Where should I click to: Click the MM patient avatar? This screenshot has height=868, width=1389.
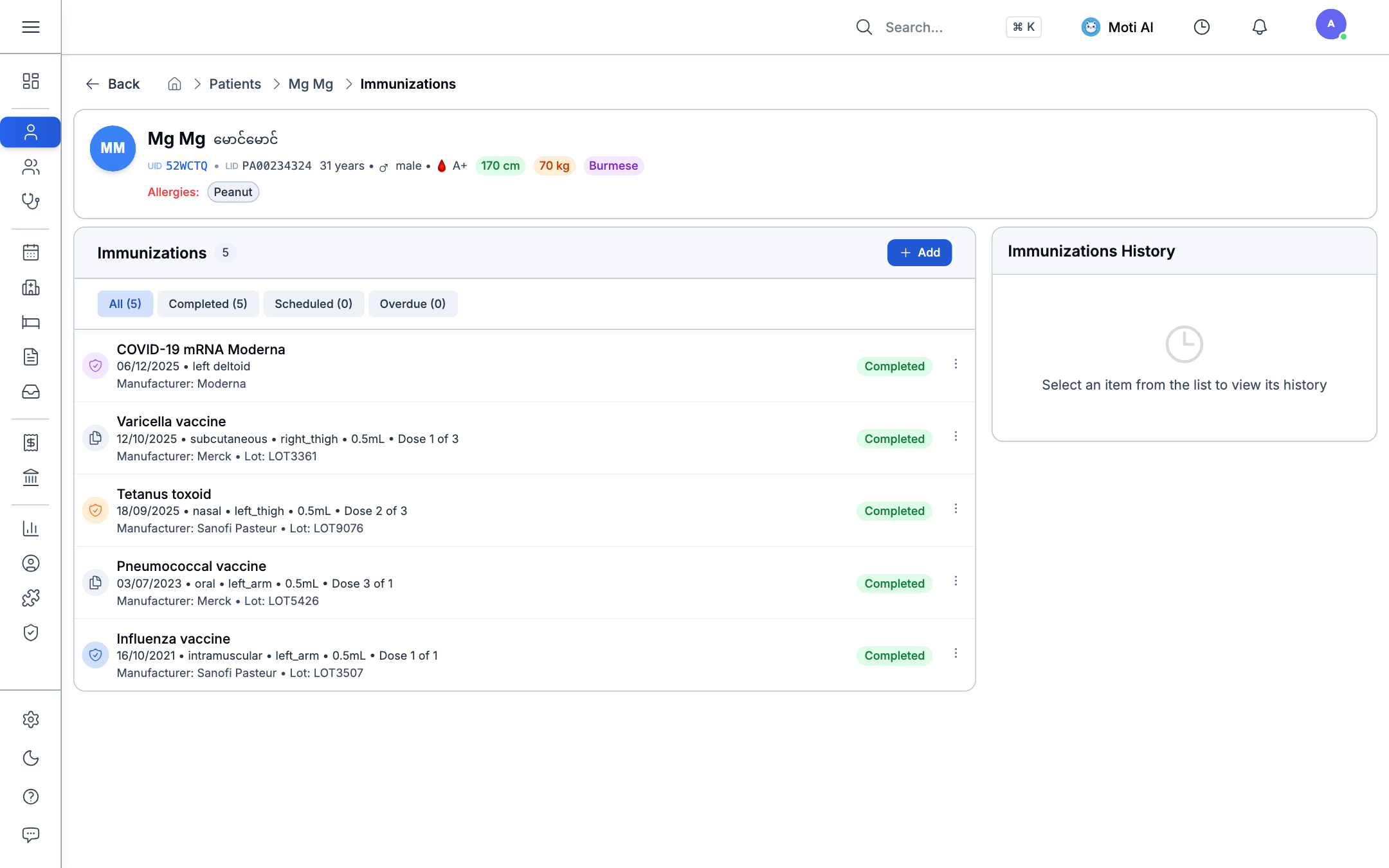[113, 149]
